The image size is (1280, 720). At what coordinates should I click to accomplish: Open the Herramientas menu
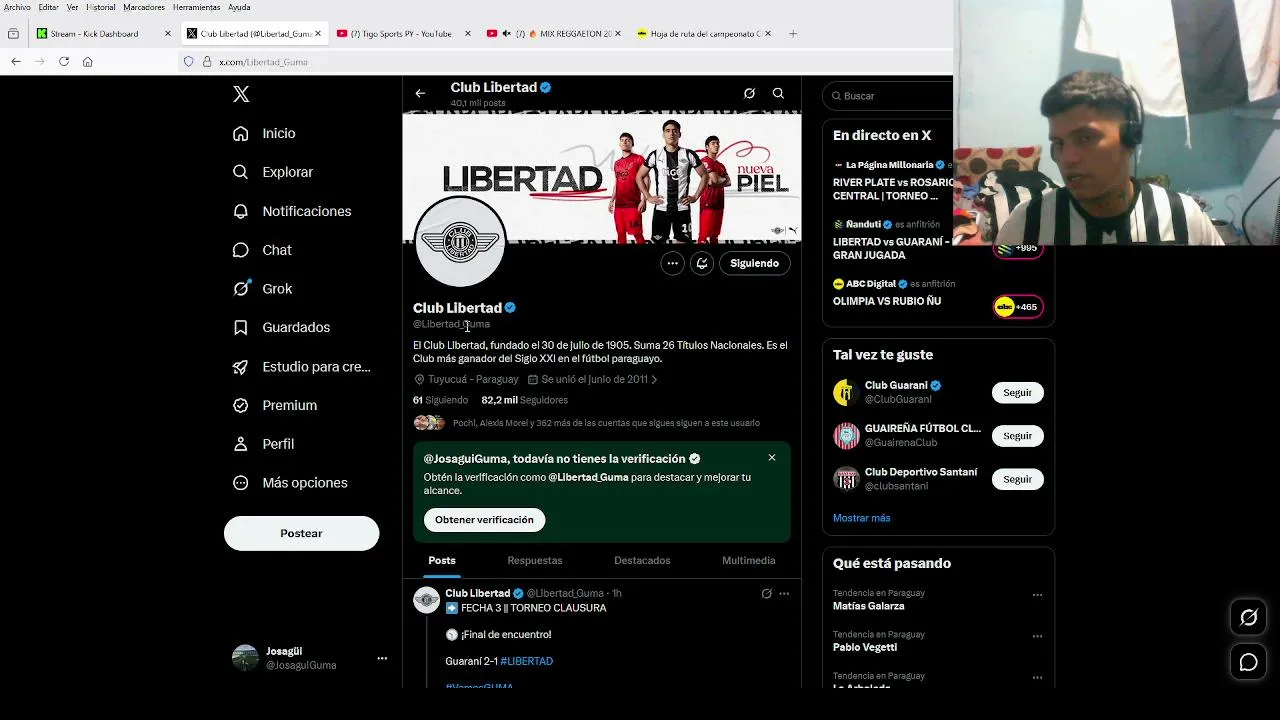(196, 7)
